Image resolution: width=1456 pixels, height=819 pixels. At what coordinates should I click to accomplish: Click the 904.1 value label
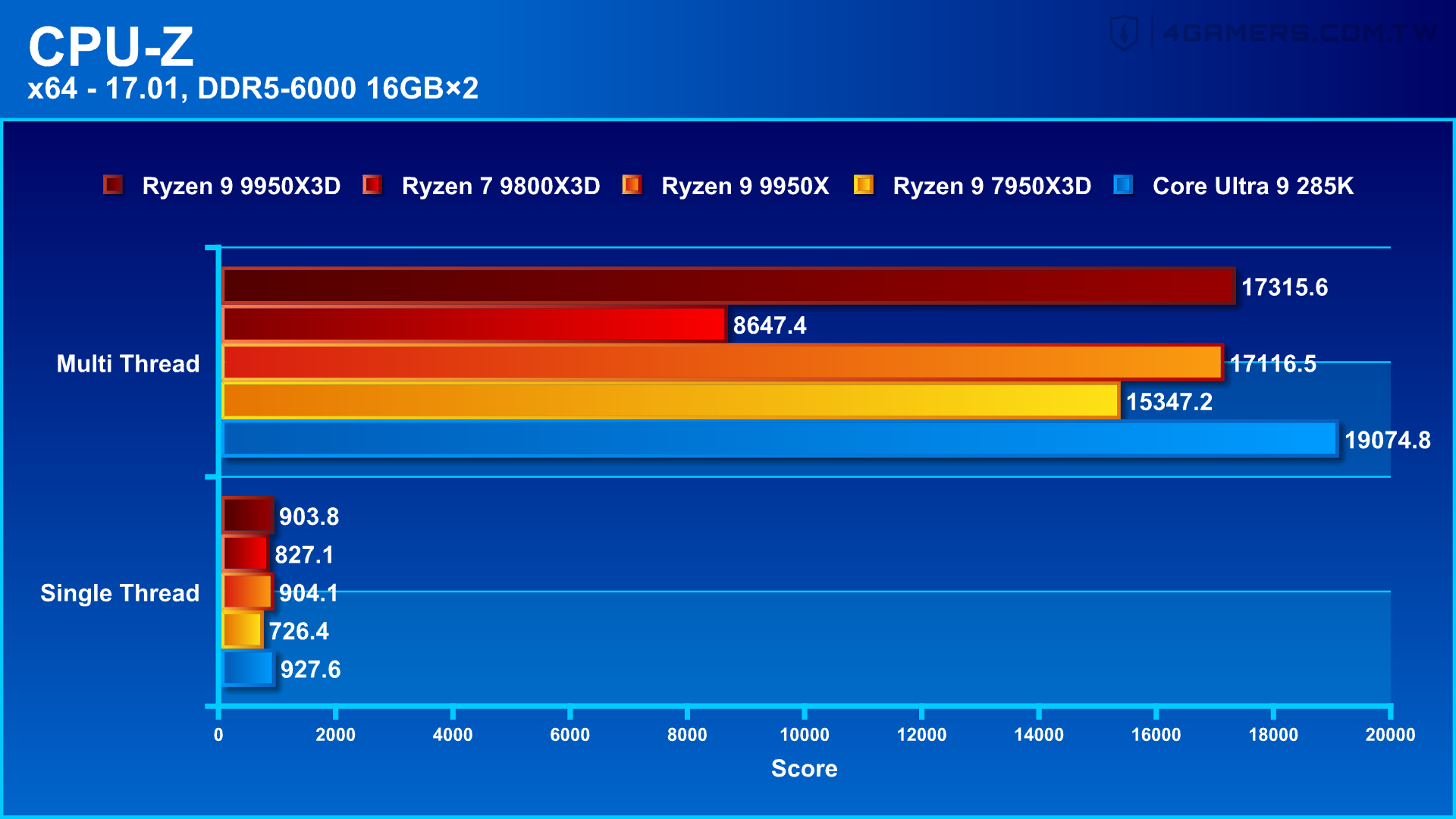tap(309, 593)
